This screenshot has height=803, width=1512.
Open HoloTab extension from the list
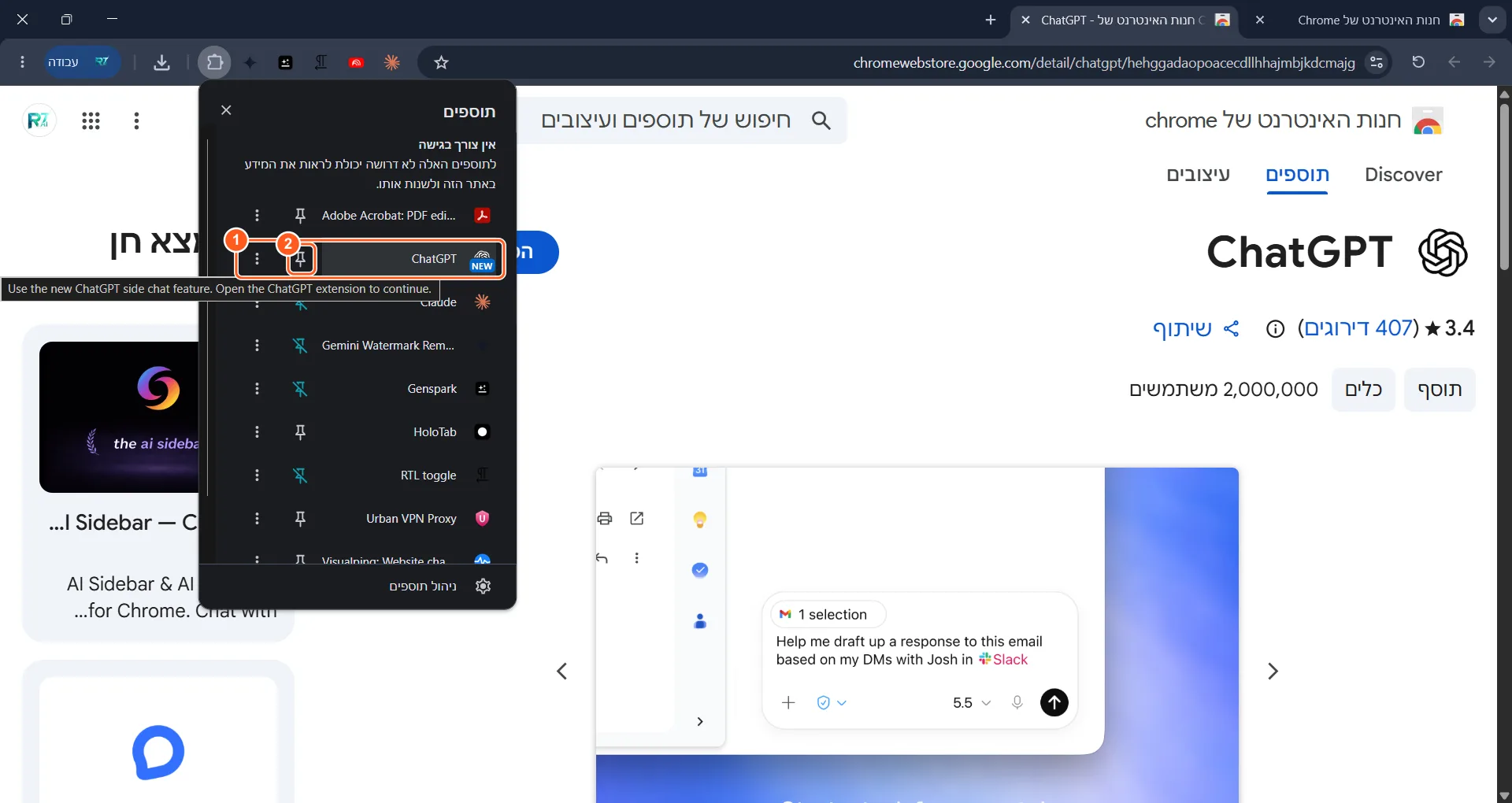[407, 432]
